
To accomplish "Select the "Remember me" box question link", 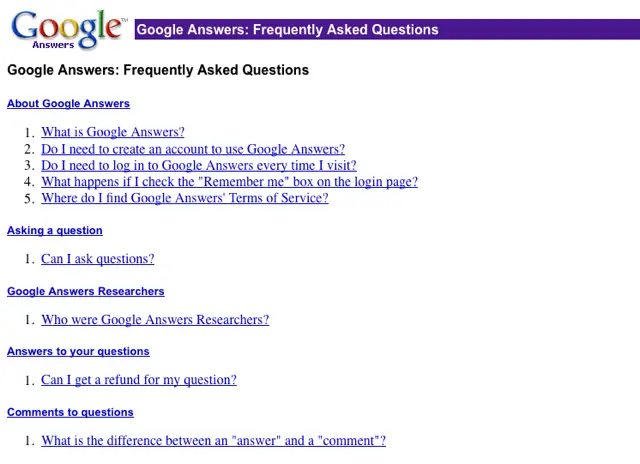I will coord(229,182).
